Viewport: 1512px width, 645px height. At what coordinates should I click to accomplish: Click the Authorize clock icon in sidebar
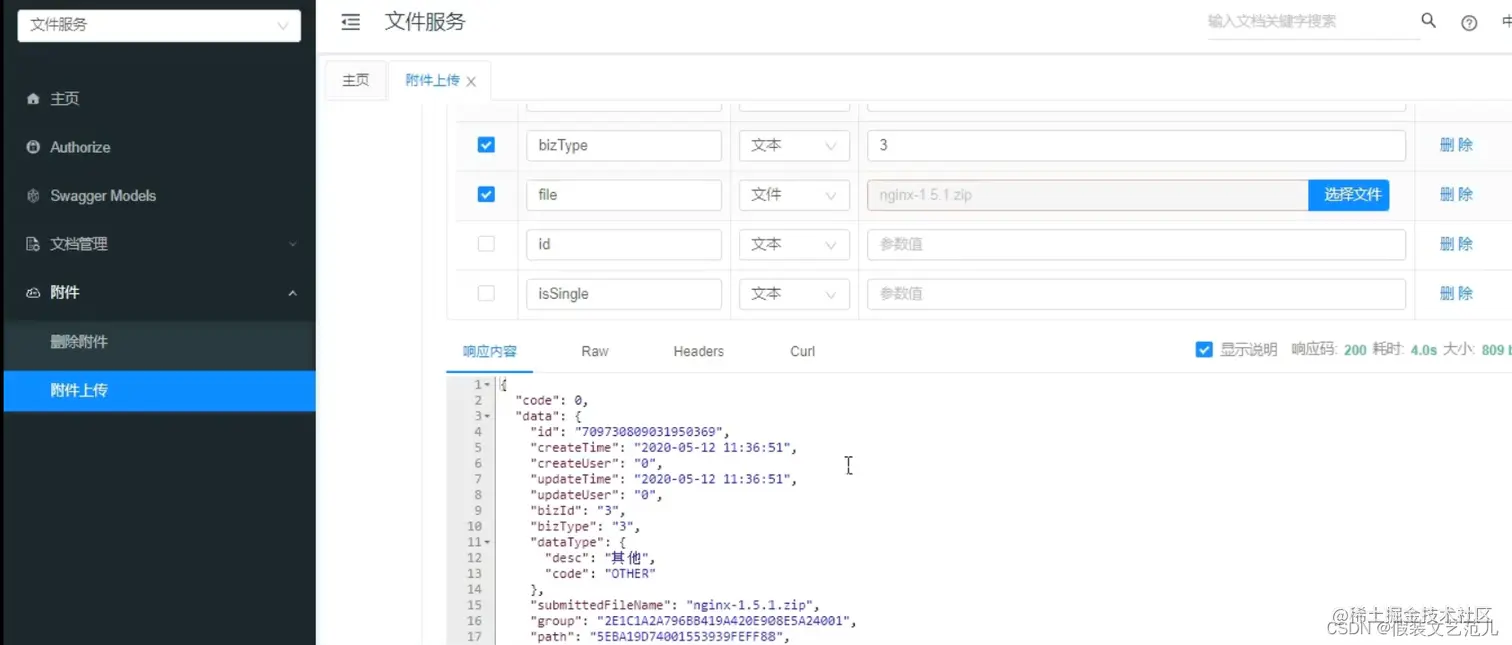[x=34, y=146]
